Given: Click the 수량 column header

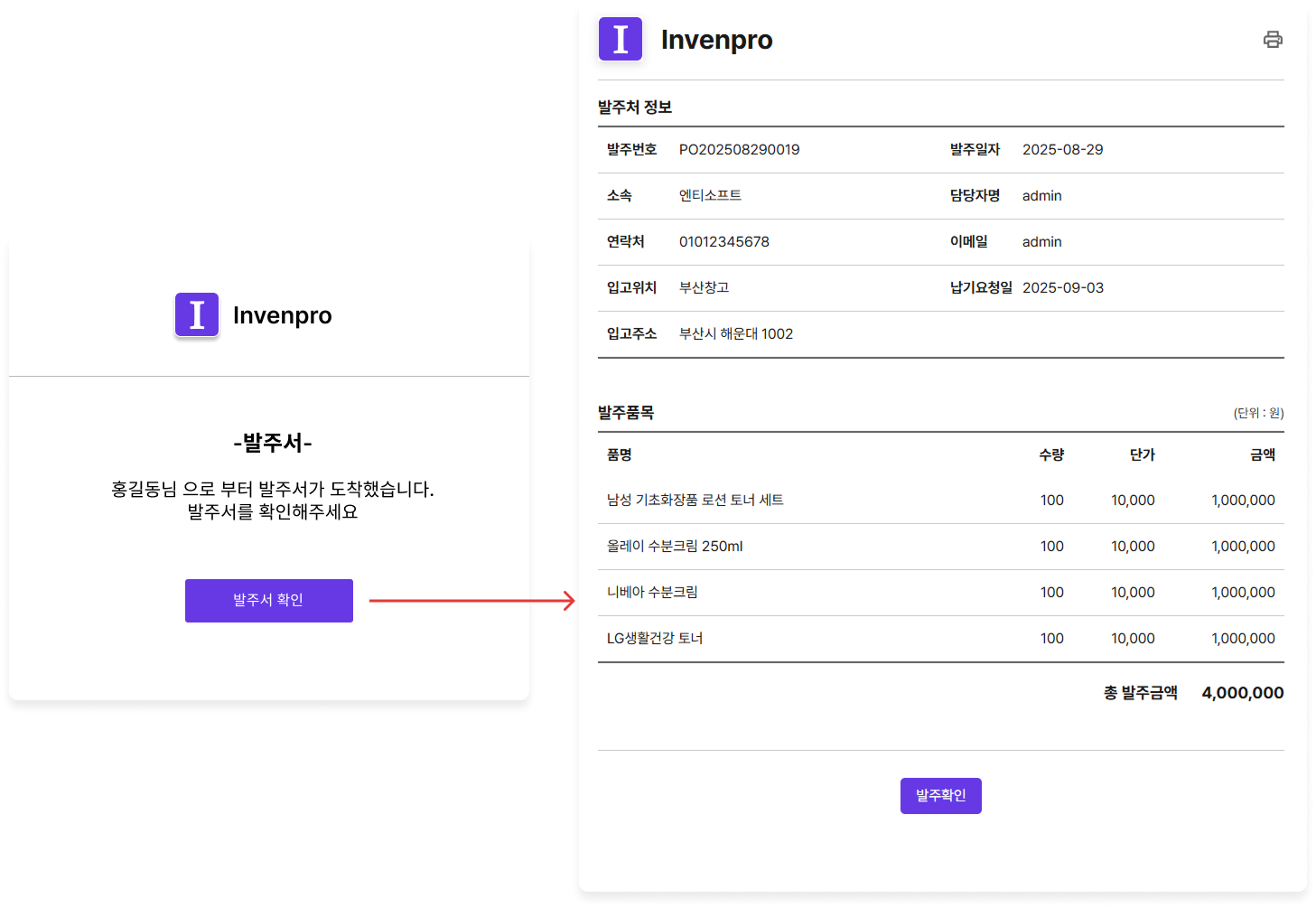Looking at the screenshot, I should pos(1051,454).
